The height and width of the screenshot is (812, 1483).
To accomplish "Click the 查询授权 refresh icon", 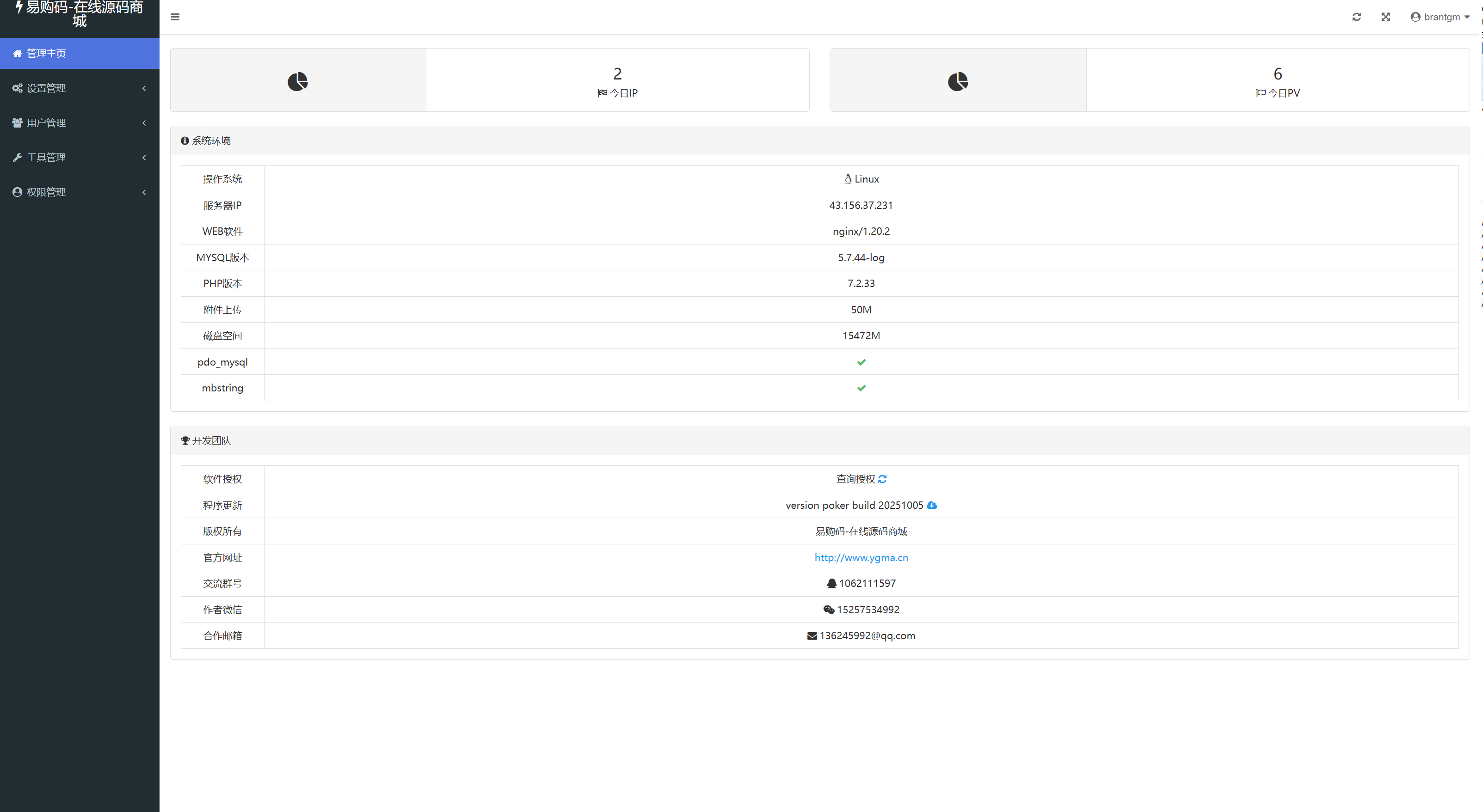I will pos(883,479).
